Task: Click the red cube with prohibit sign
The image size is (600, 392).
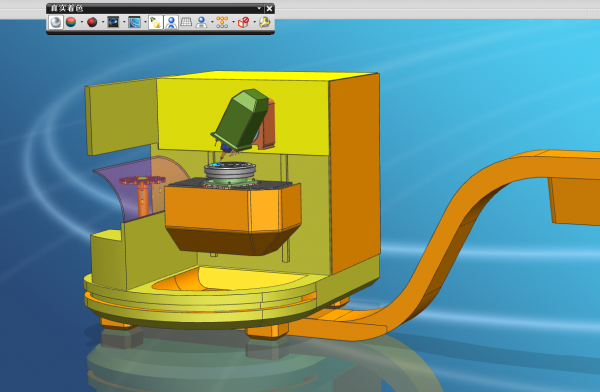Action: click(x=243, y=22)
